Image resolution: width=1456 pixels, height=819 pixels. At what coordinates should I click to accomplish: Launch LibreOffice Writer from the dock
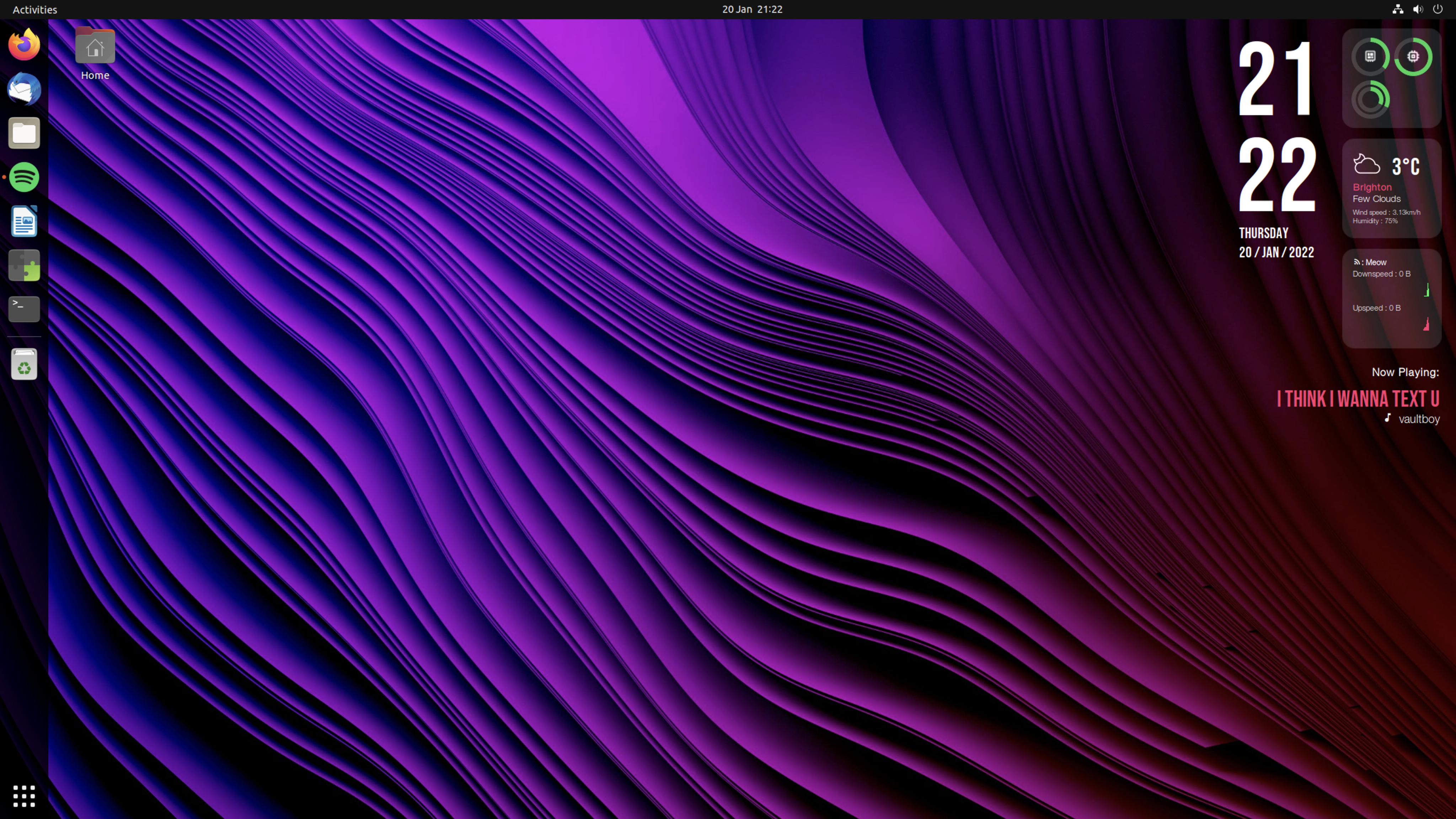[24, 221]
